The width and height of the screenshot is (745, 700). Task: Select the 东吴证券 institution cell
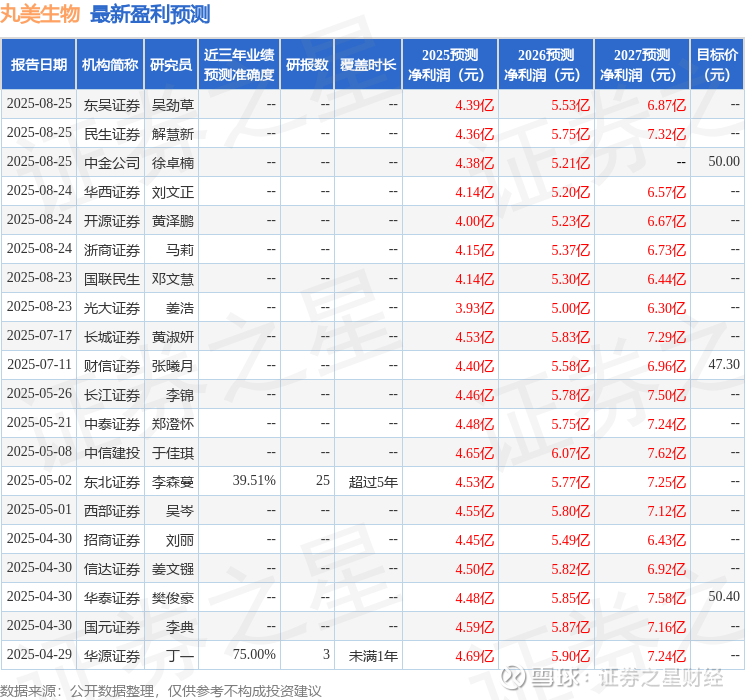[112, 105]
